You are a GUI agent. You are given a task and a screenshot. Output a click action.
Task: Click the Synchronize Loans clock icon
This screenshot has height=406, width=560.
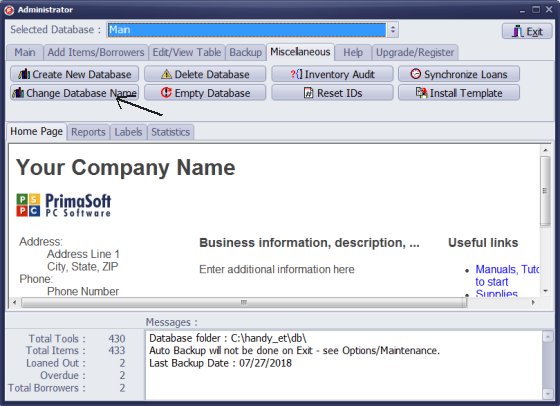(415, 74)
